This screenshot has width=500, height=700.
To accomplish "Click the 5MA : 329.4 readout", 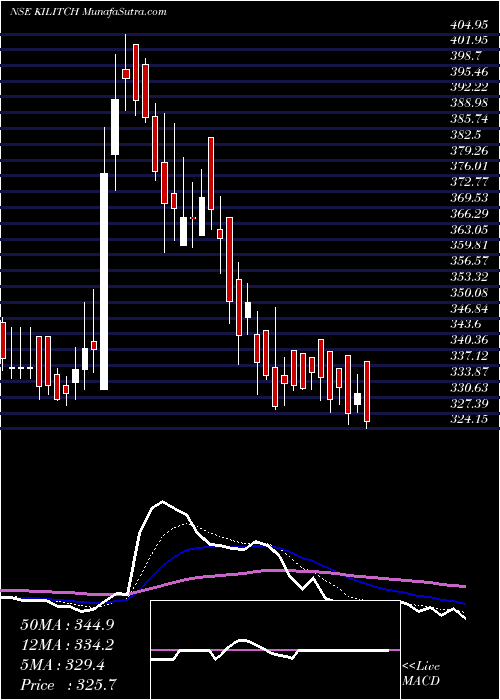I will (62, 665).
